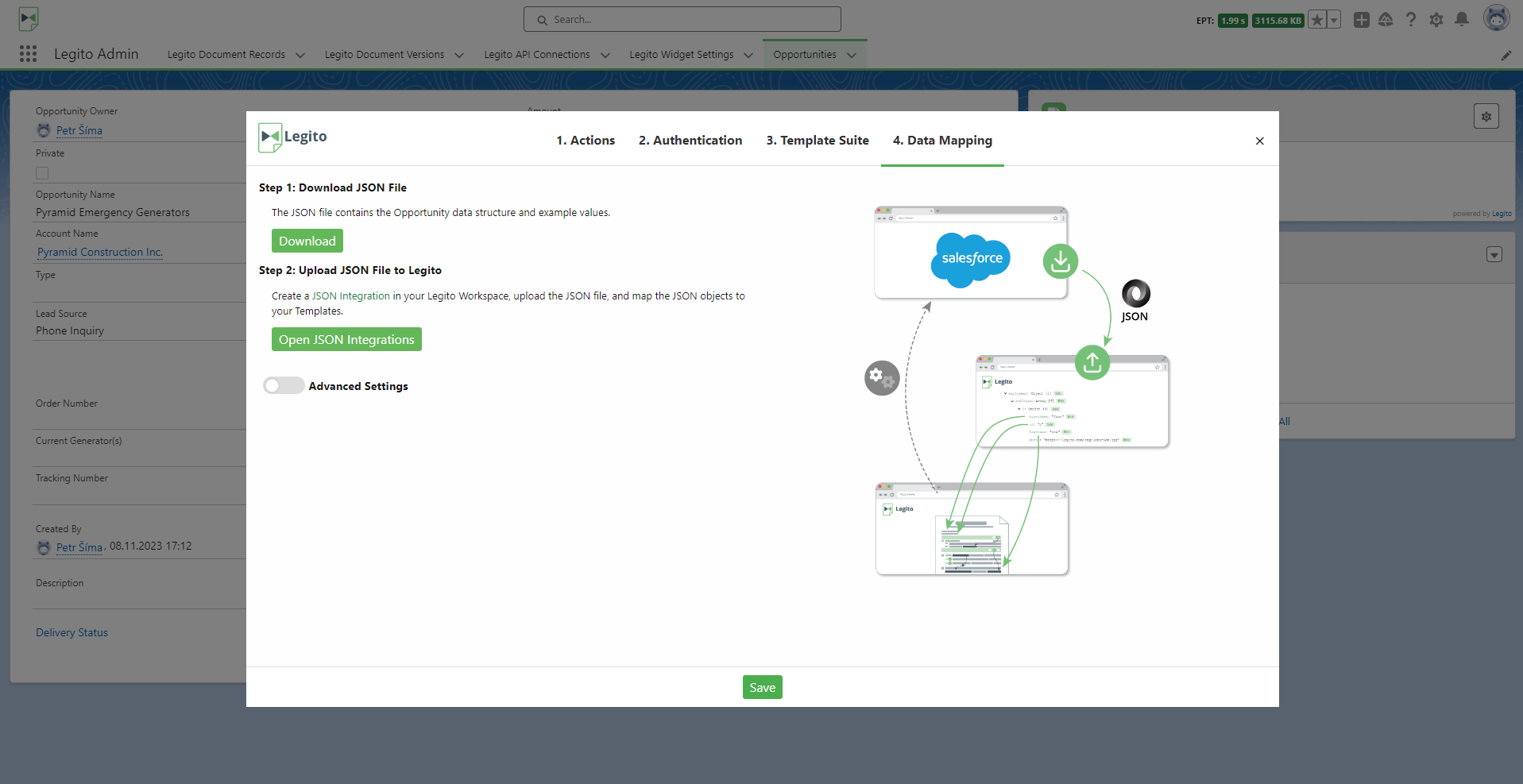Image resolution: width=1523 pixels, height=784 pixels.
Task: Click the EPT 1.99 s badge
Action: [1233, 21]
